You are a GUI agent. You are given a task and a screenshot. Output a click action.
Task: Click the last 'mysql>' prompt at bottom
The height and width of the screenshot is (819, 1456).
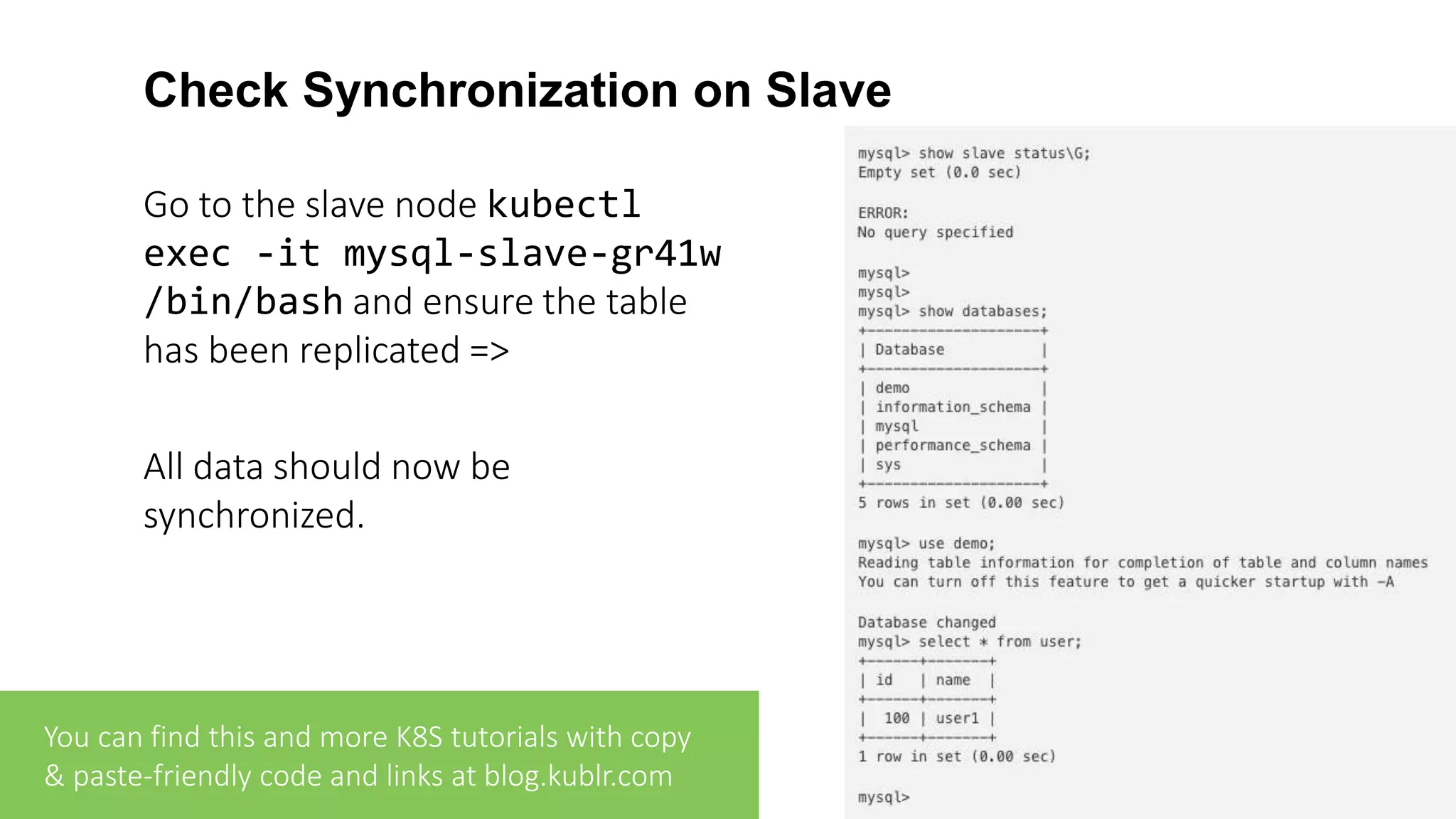point(883,798)
